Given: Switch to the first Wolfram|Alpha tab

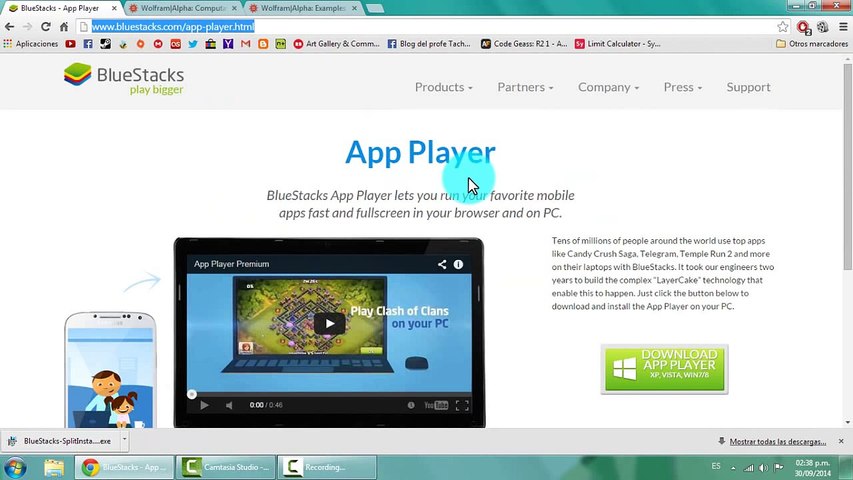Looking at the screenshot, I should coord(182,8).
